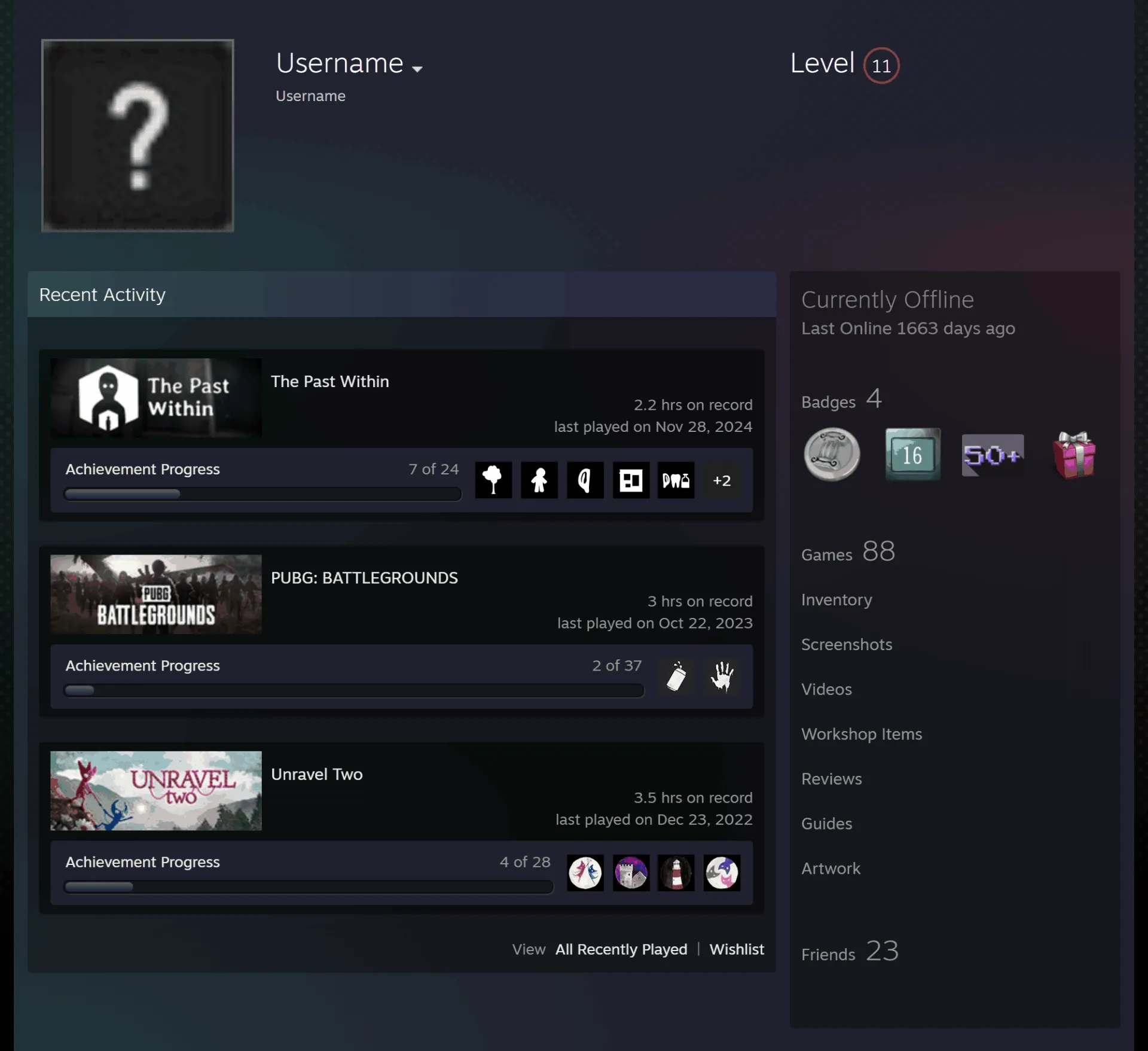1148x1051 pixels.
Task: Click the person figure achievement icon
Action: (539, 480)
